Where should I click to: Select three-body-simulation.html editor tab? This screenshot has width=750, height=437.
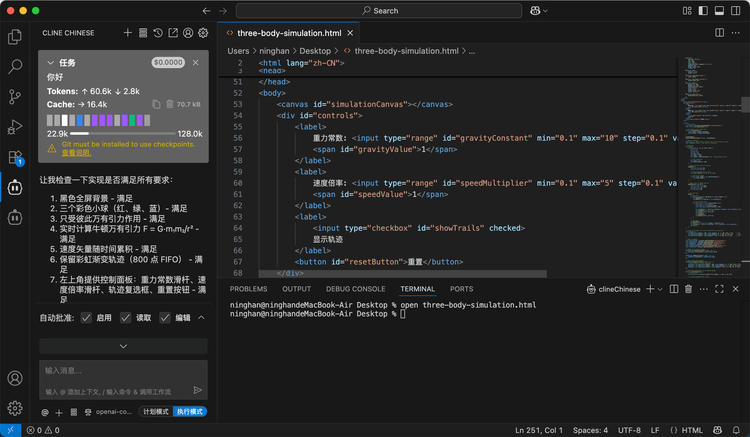pos(289,33)
